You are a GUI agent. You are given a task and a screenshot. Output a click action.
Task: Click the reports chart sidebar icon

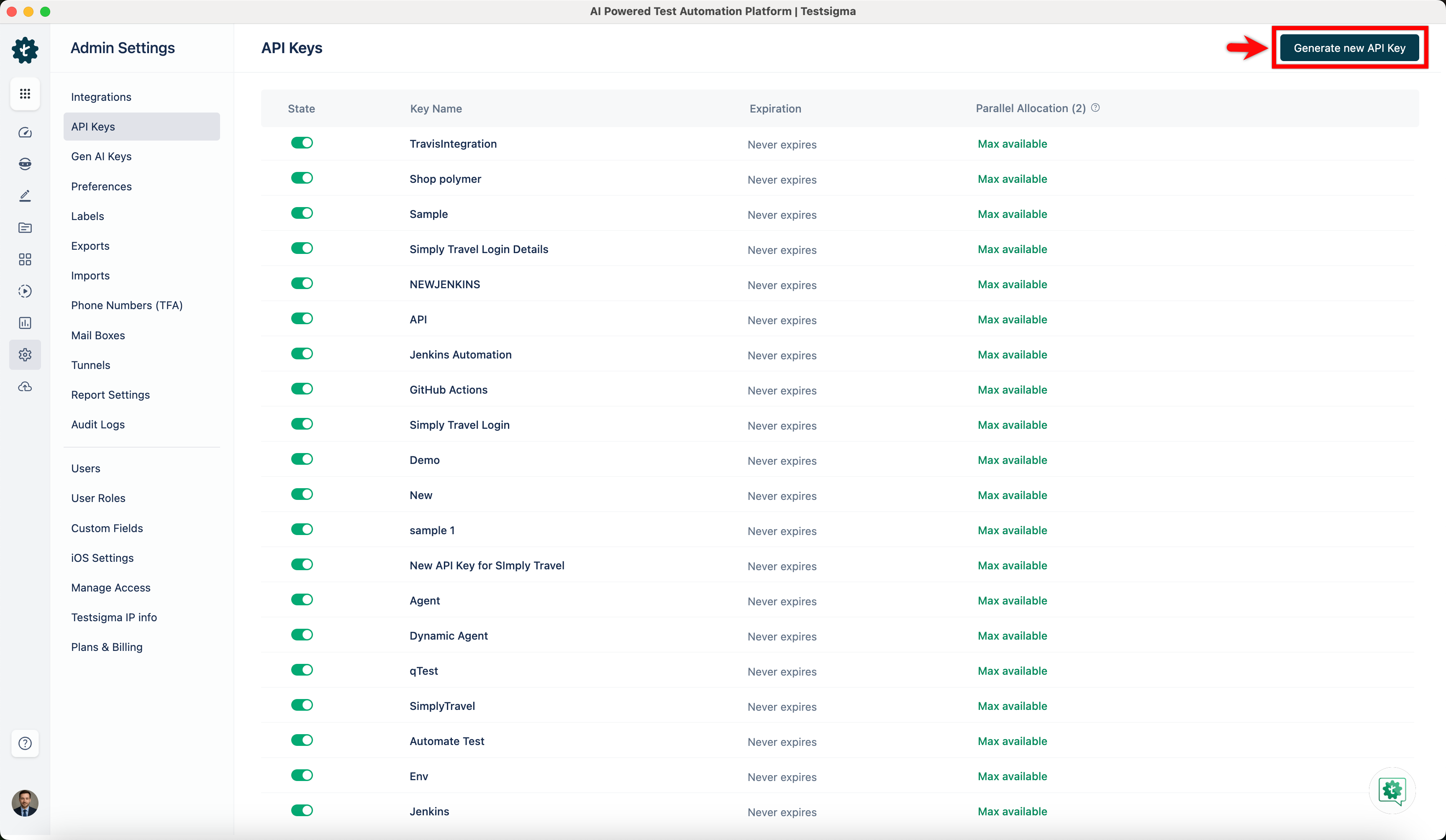coord(25,323)
